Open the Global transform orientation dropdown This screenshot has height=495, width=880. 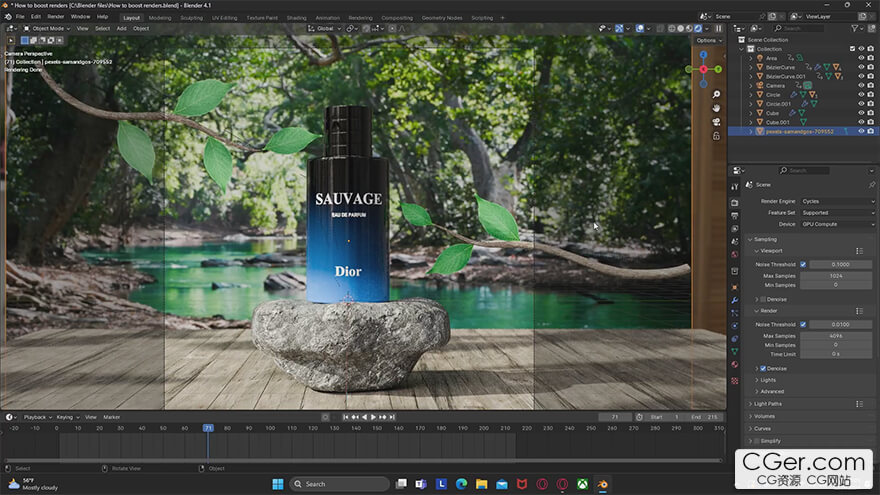coord(324,28)
